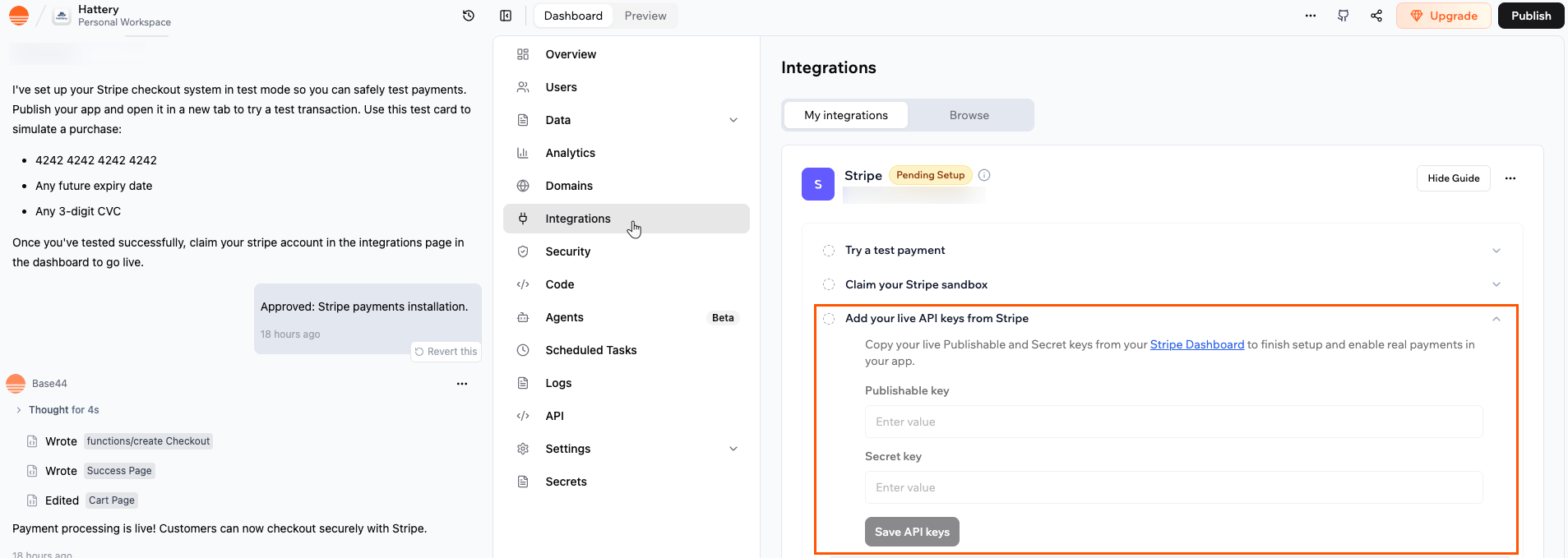Screen dimensions: 1568x558
Task: Expand the Data menu chevron
Action: tap(733, 120)
